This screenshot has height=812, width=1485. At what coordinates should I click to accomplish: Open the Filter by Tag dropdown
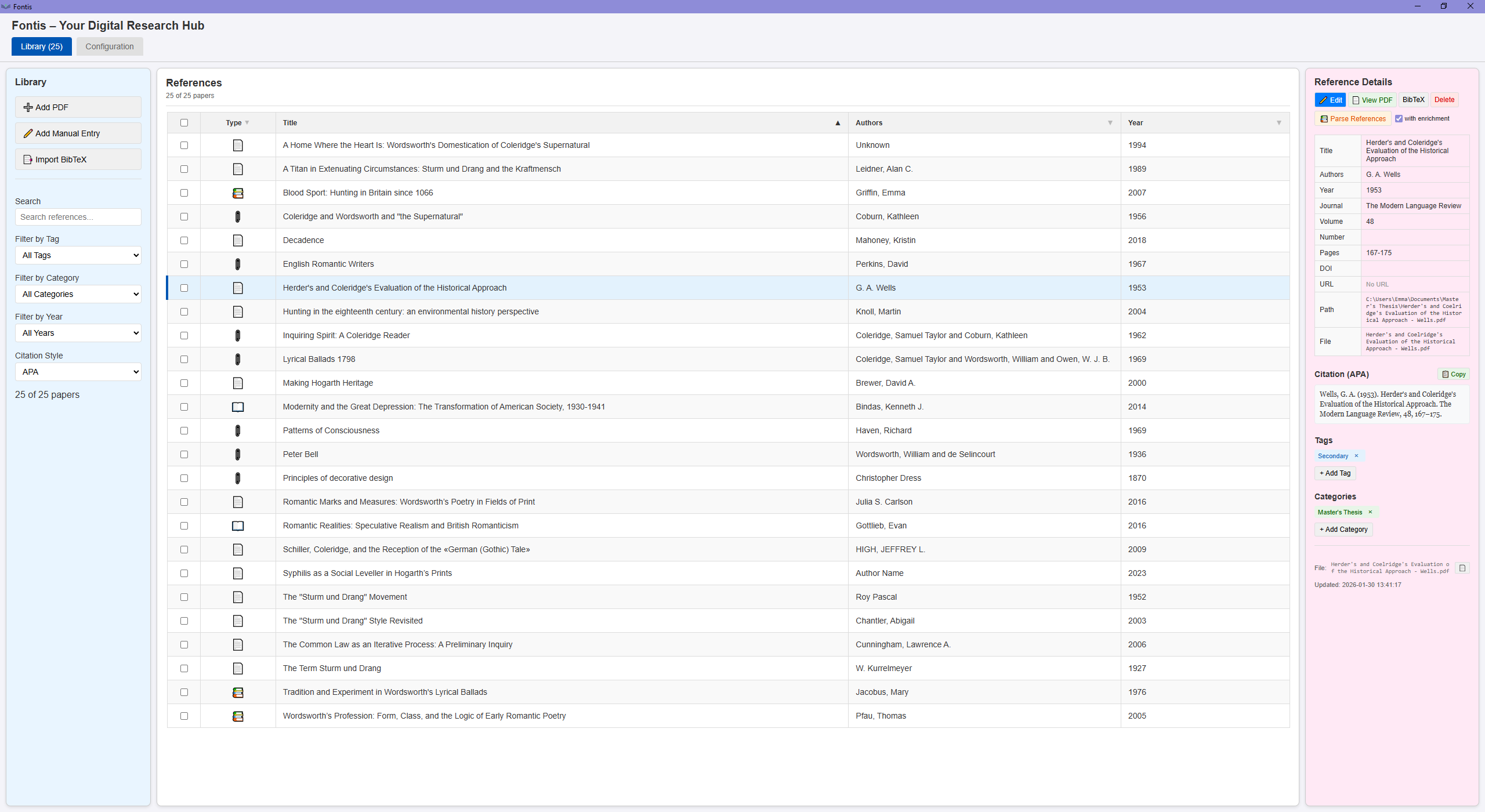[78, 255]
